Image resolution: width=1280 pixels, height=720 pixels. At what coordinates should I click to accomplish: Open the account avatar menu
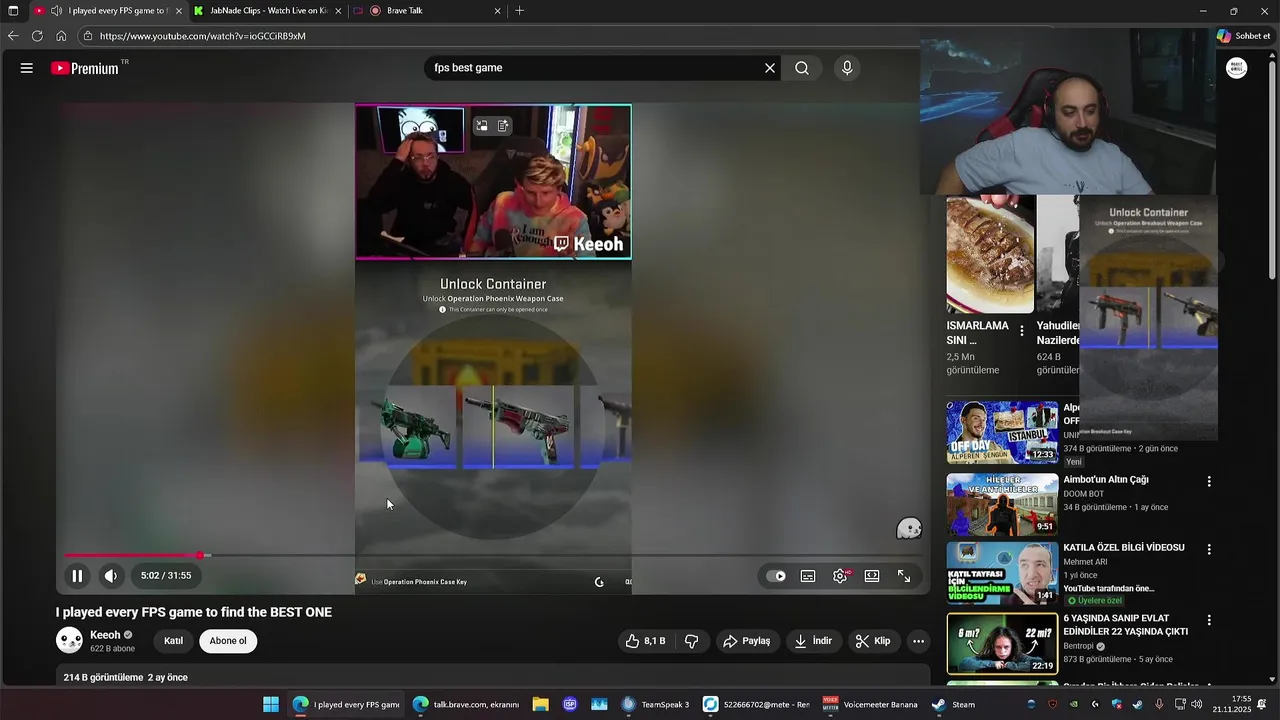1237,68
